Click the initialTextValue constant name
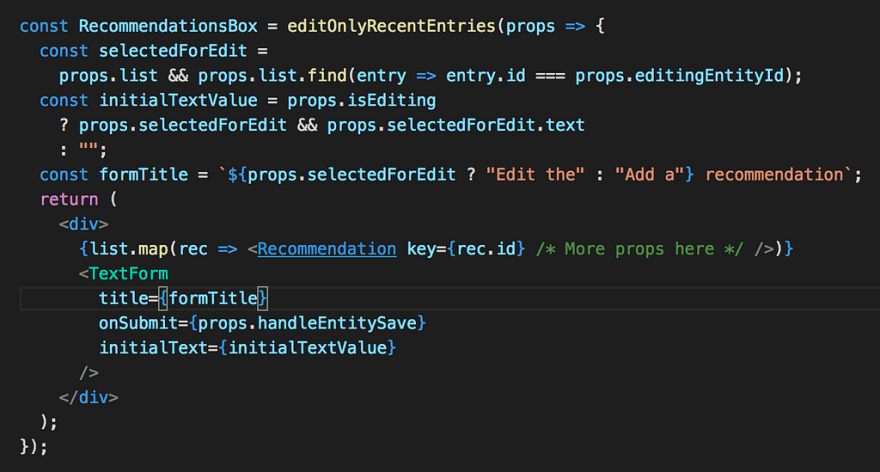This screenshot has width=880, height=472. tap(178, 100)
